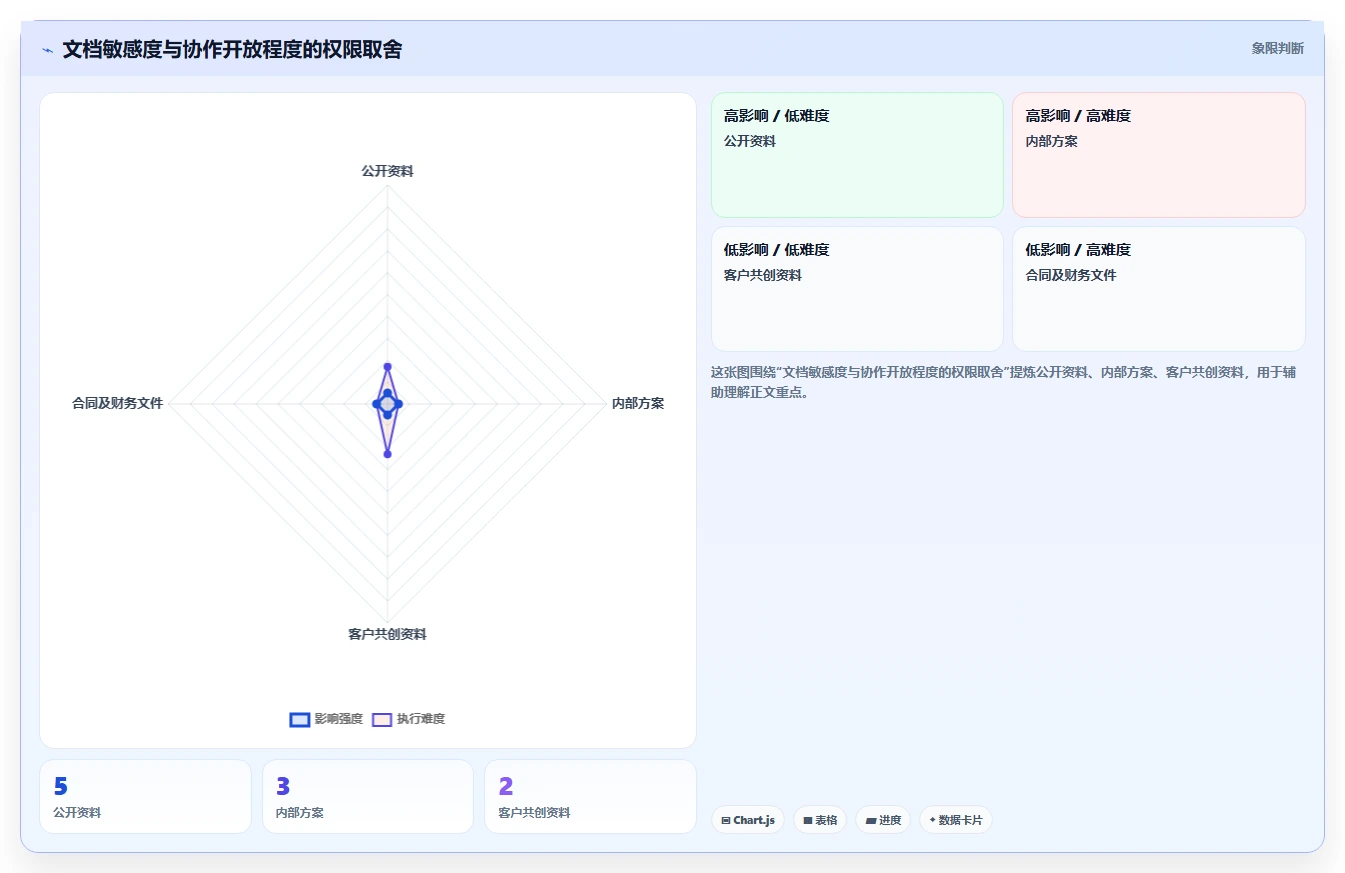The width and height of the screenshot is (1345, 873).
Task: Click the stat card showing 3 内部方案
Action: pyautogui.click(x=368, y=796)
